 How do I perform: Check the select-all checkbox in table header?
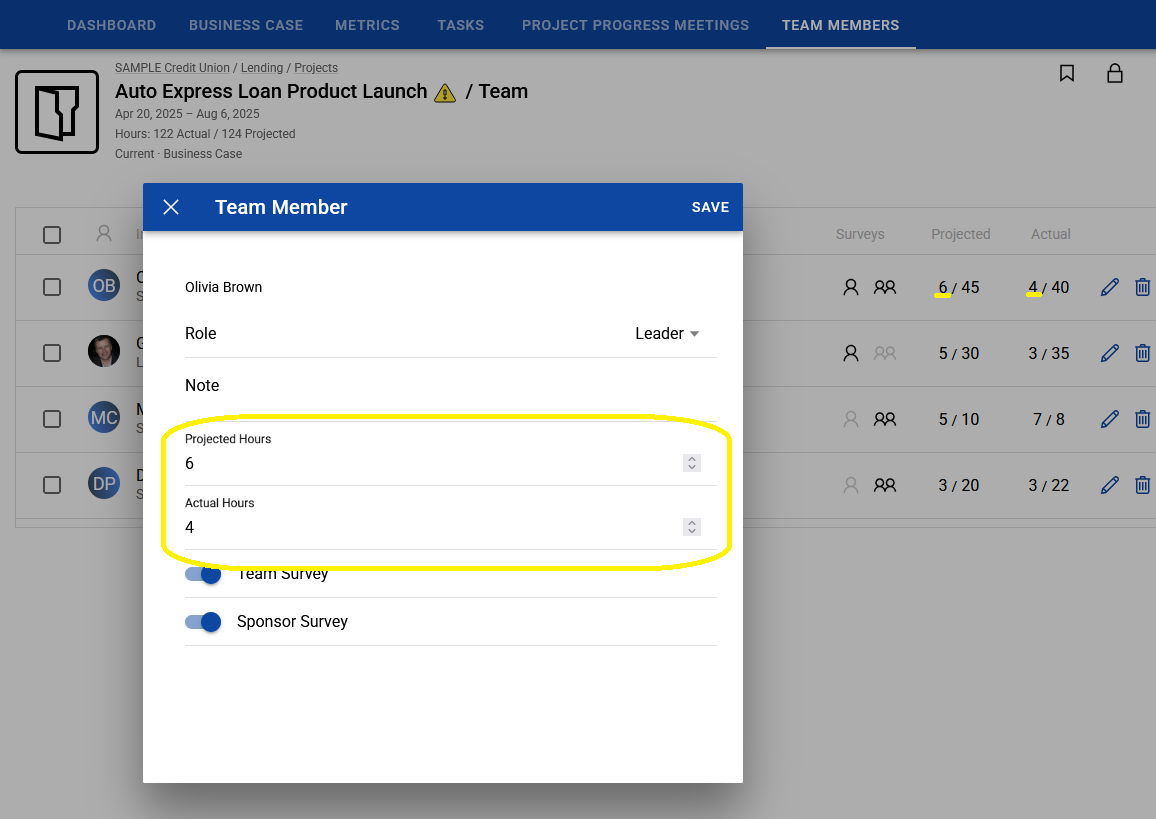click(x=52, y=235)
